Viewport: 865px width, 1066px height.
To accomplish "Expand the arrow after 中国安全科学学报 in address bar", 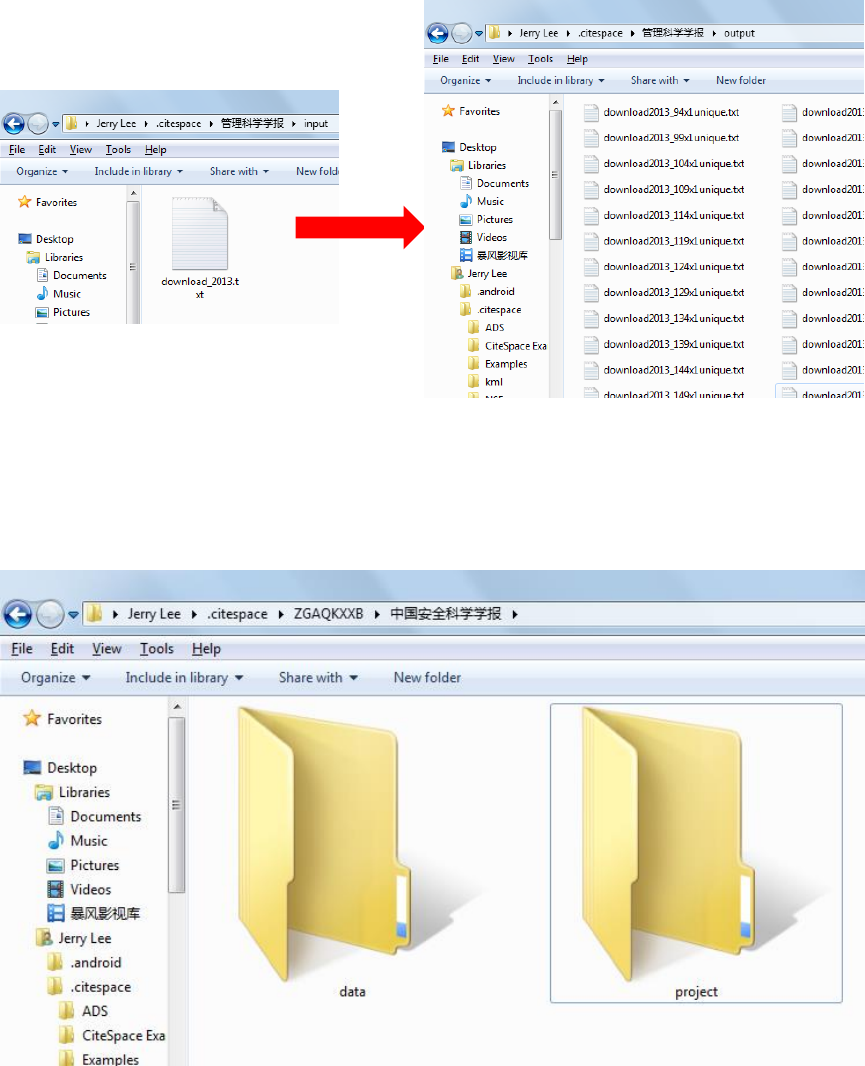I will (515, 614).
